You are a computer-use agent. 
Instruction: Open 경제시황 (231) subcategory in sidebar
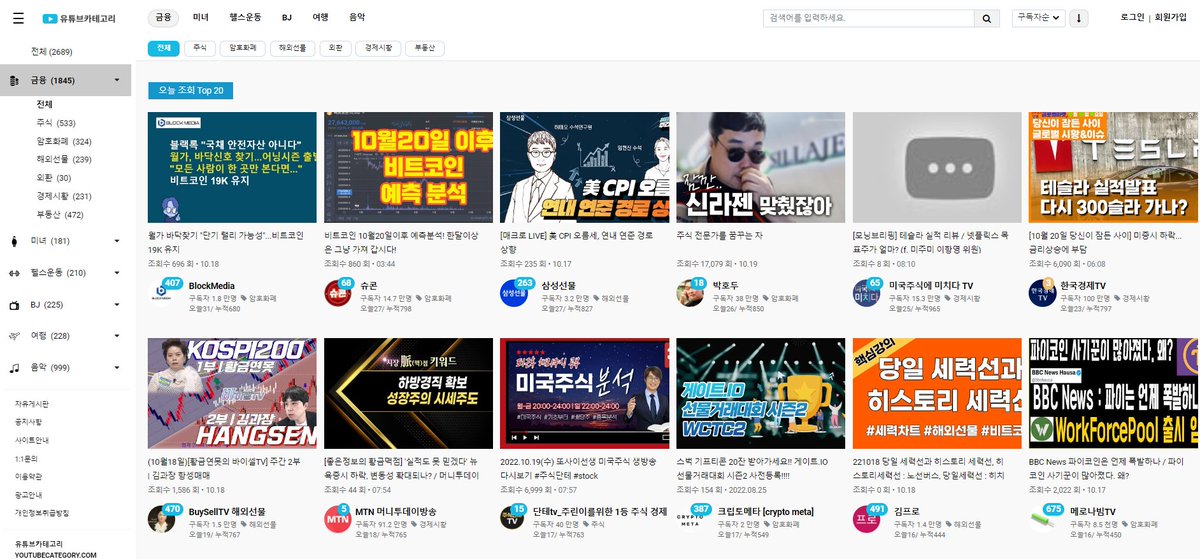64,196
